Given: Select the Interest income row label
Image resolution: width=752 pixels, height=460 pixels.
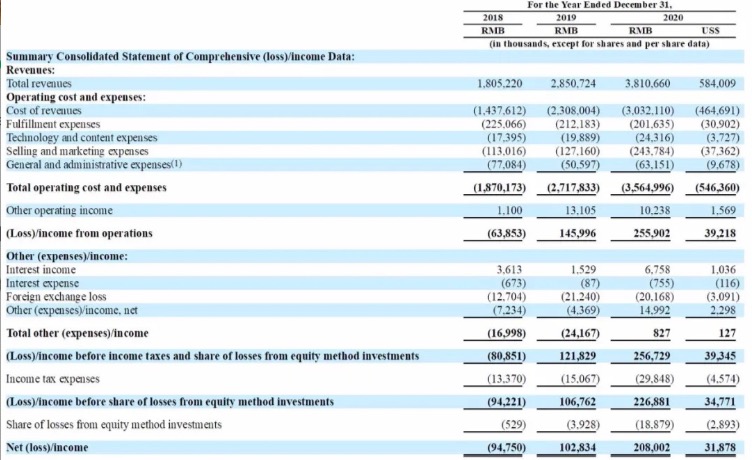Looking at the screenshot, I should [41, 270].
